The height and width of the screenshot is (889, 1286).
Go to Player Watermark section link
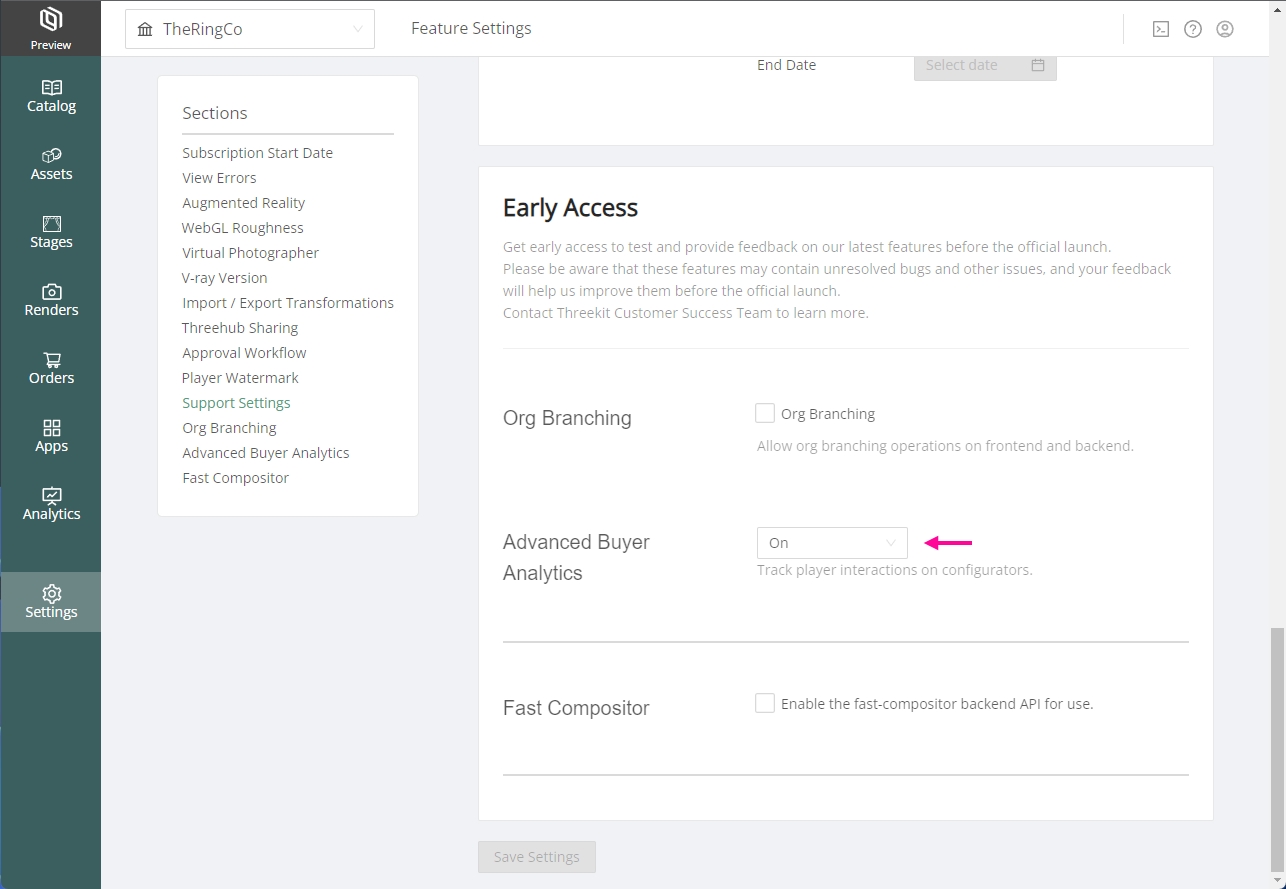click(x=240, y=378)
